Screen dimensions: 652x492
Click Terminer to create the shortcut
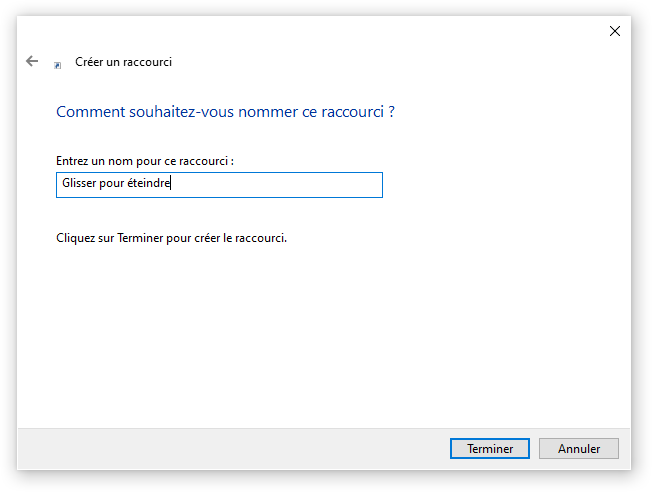click(489, 448)
